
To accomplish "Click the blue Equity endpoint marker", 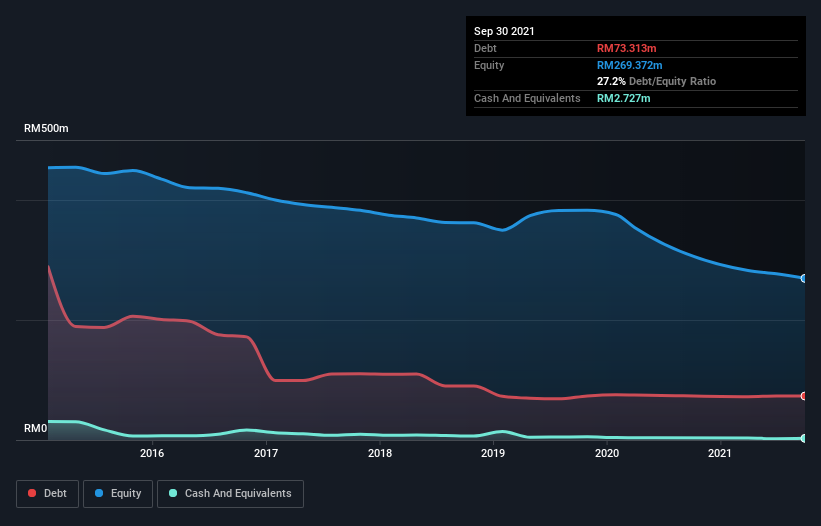I will 803,278.
